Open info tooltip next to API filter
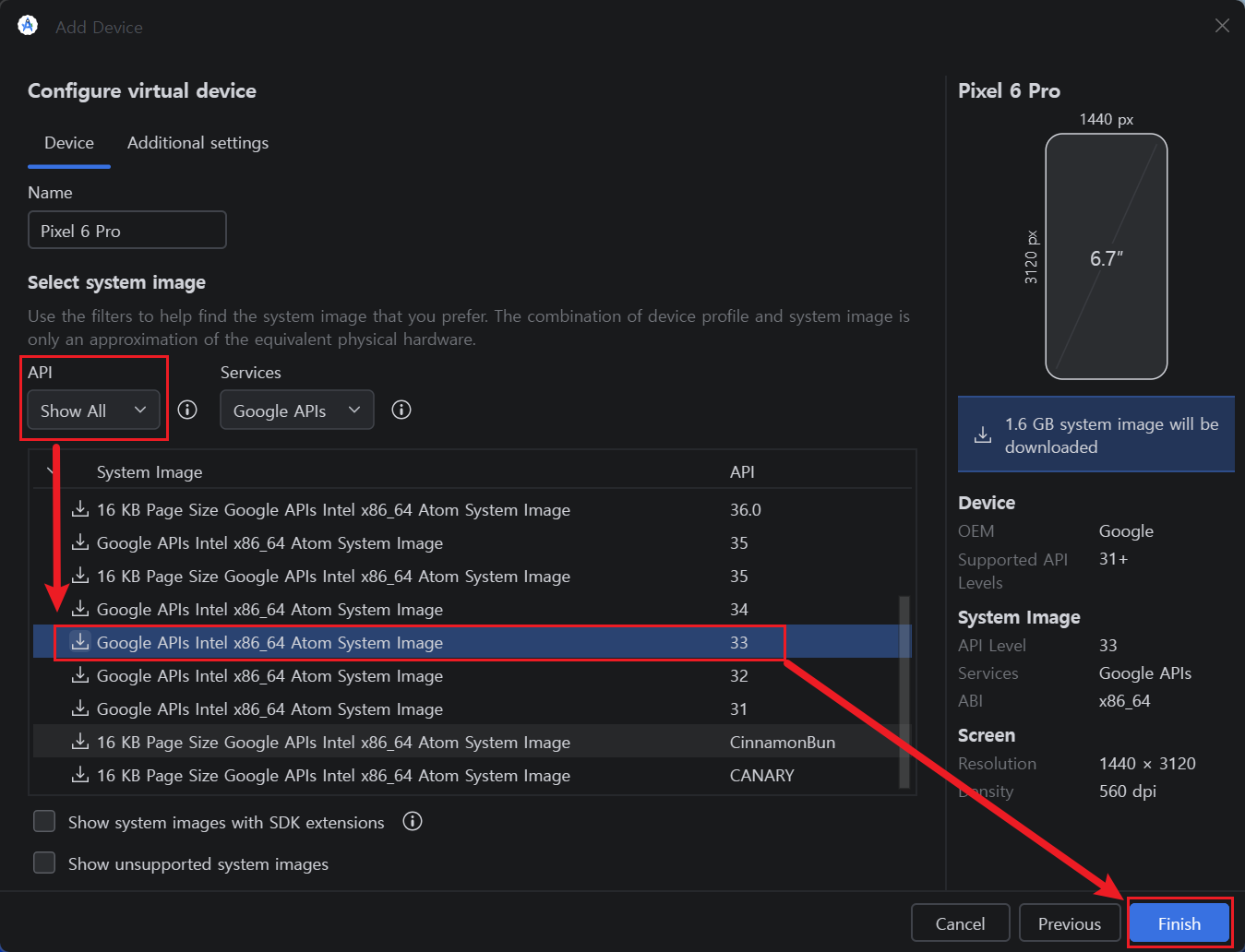The height and width of the screenshot is (952, 1245). [x=187, y=410]
